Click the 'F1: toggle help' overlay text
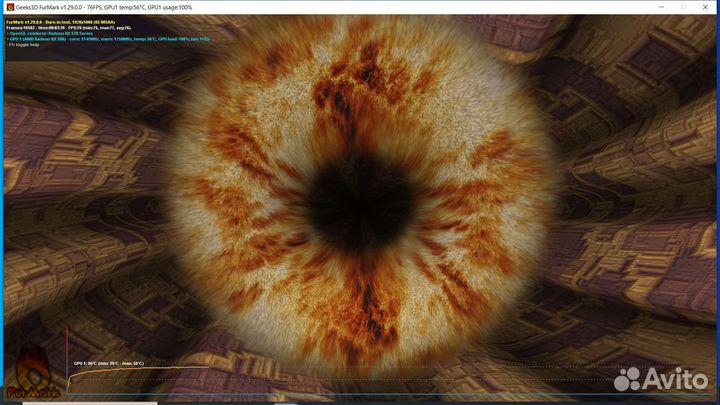Viewport: 720px width, 405px height. 25,44
